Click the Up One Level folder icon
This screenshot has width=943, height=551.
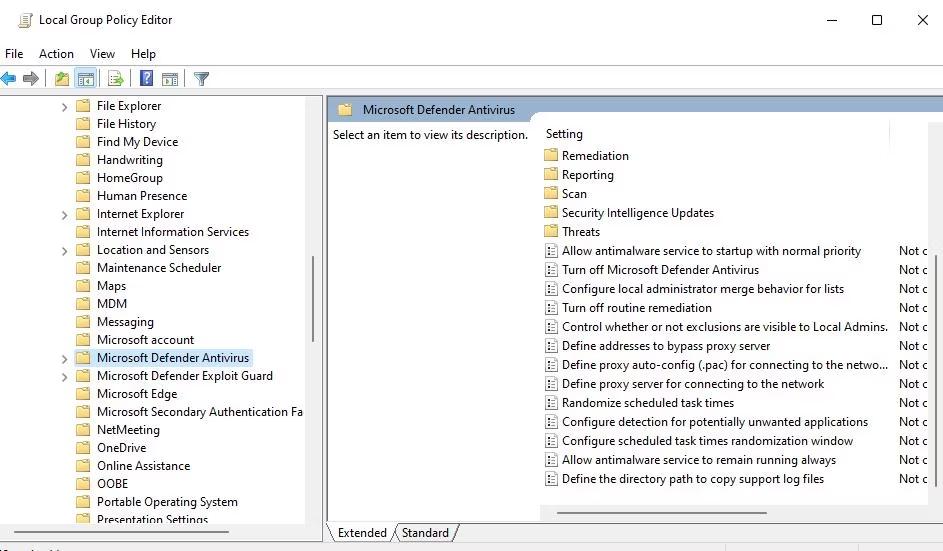[x=62, y=79]
